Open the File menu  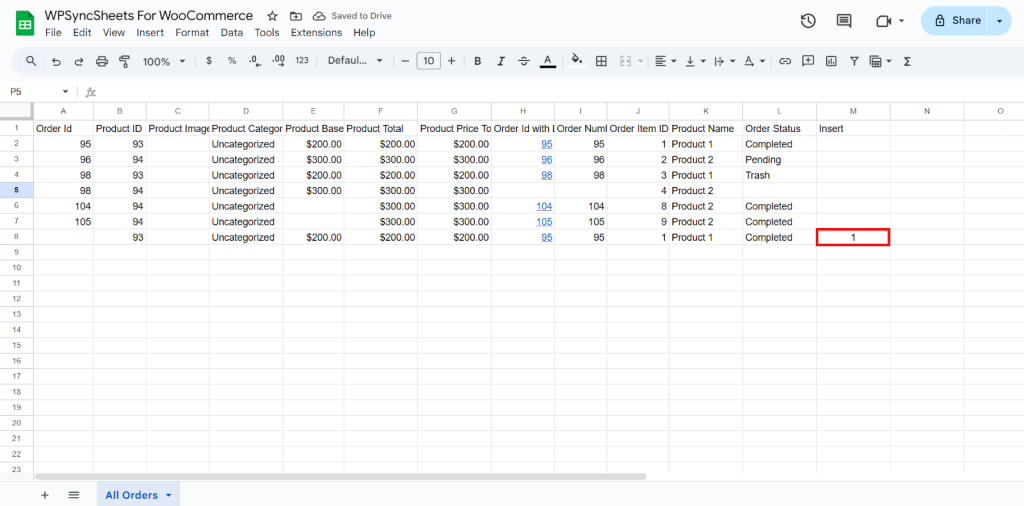pos(53,33)
